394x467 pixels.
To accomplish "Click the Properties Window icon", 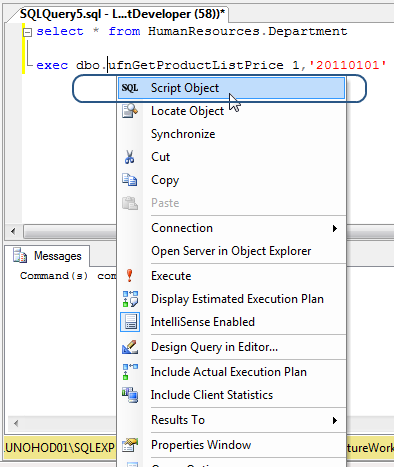I will point(130,445).
